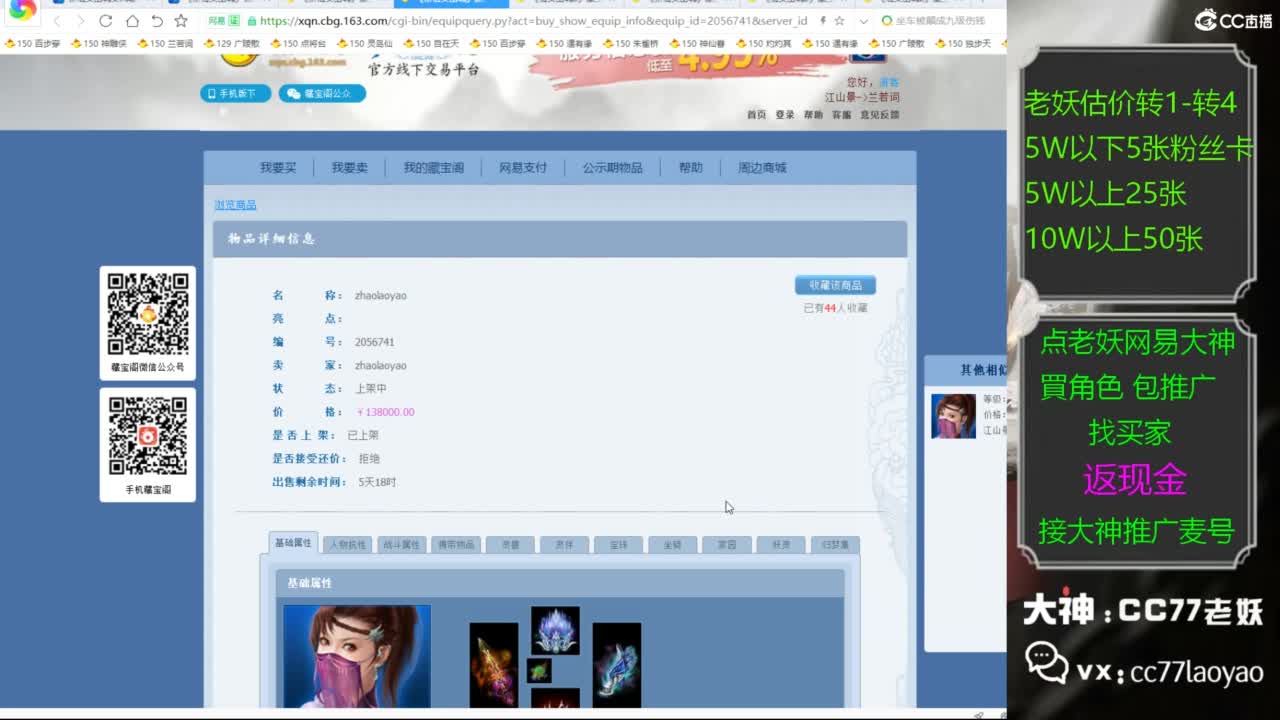
Task: Open the 客服 customer service link
Action: click(842, 115)
